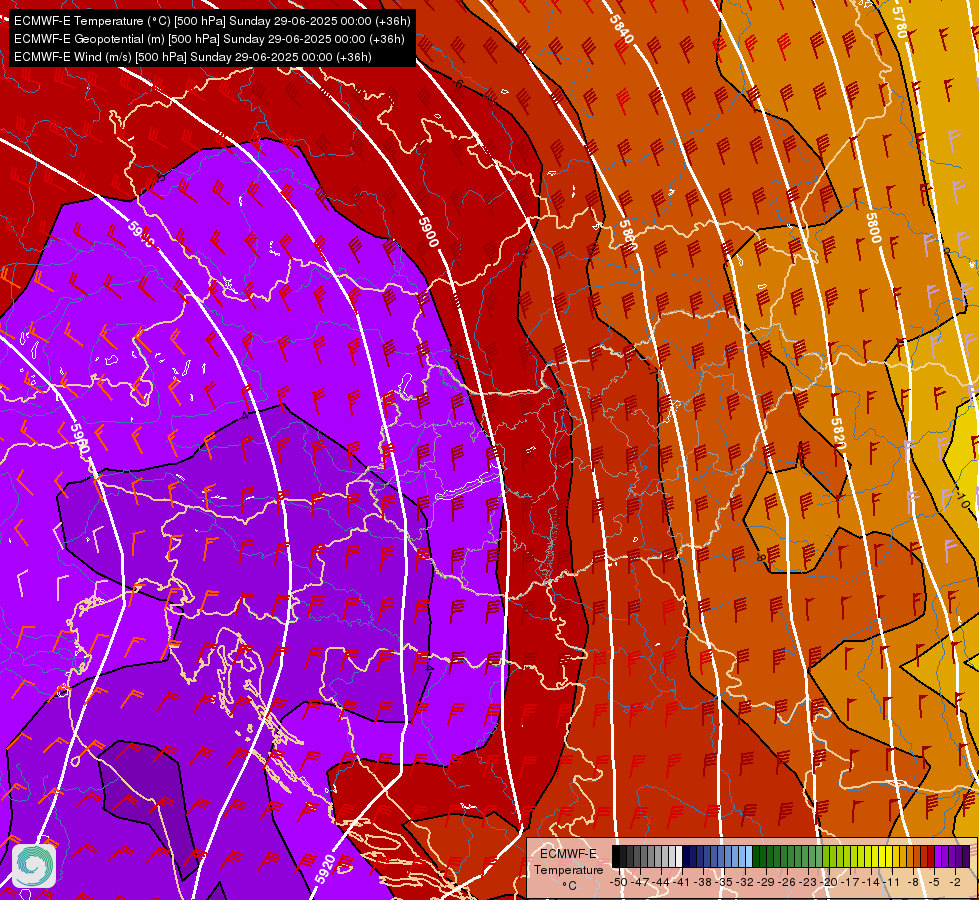
Task: Click the -8 value on temperature legend
Action: pos(915,882)
